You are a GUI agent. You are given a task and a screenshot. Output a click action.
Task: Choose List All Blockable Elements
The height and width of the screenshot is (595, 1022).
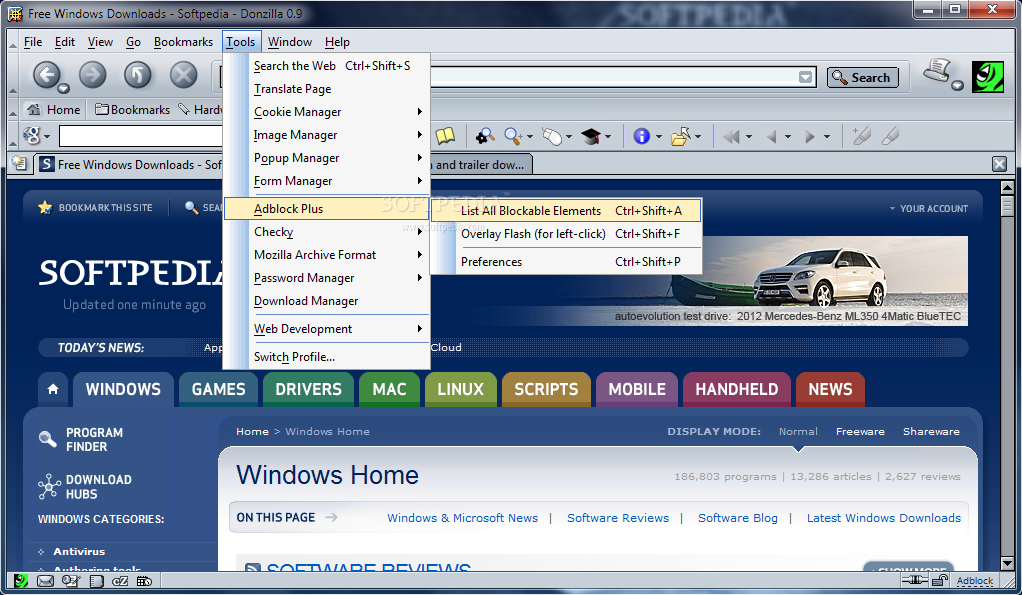pos(566,210)
